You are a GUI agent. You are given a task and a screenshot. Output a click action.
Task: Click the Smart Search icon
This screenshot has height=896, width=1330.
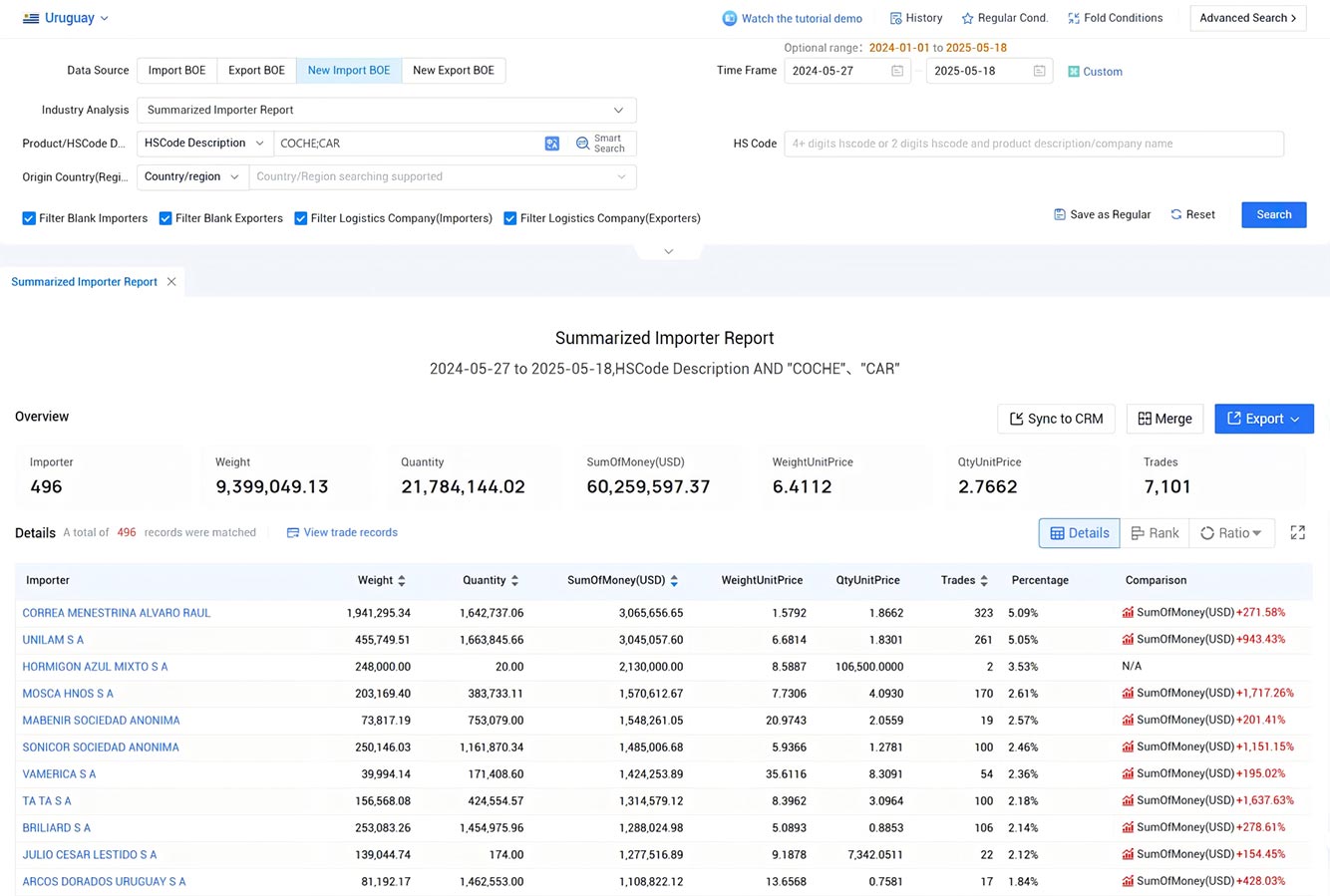click(582, 144)
